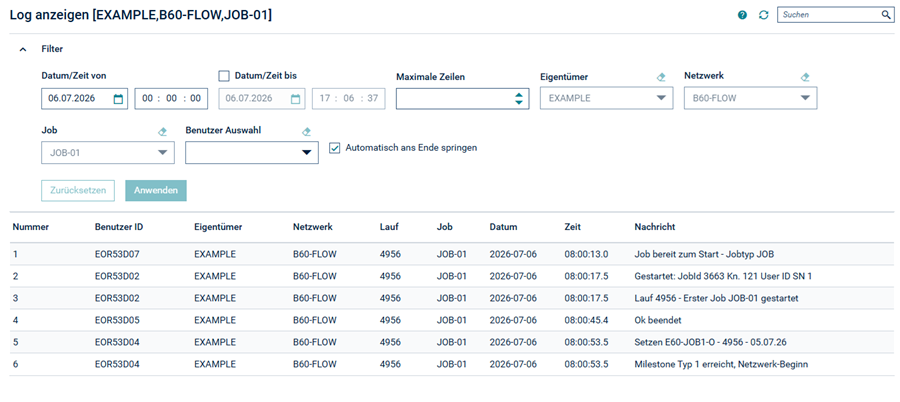The height and width of the screenshot is (402, 900).
Task: Click time value 08:00:13.0
Action: [587, 254]
